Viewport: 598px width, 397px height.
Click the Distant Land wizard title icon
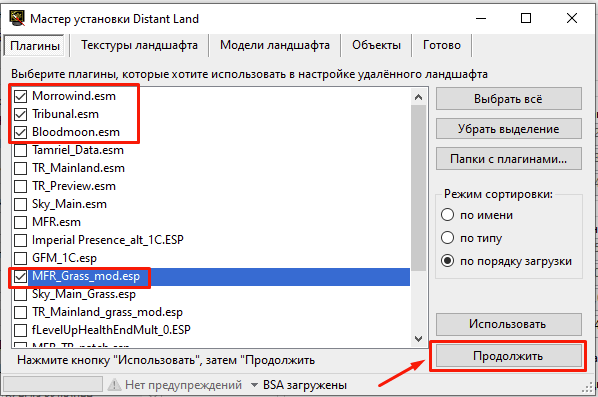click(x=17, y=18)
